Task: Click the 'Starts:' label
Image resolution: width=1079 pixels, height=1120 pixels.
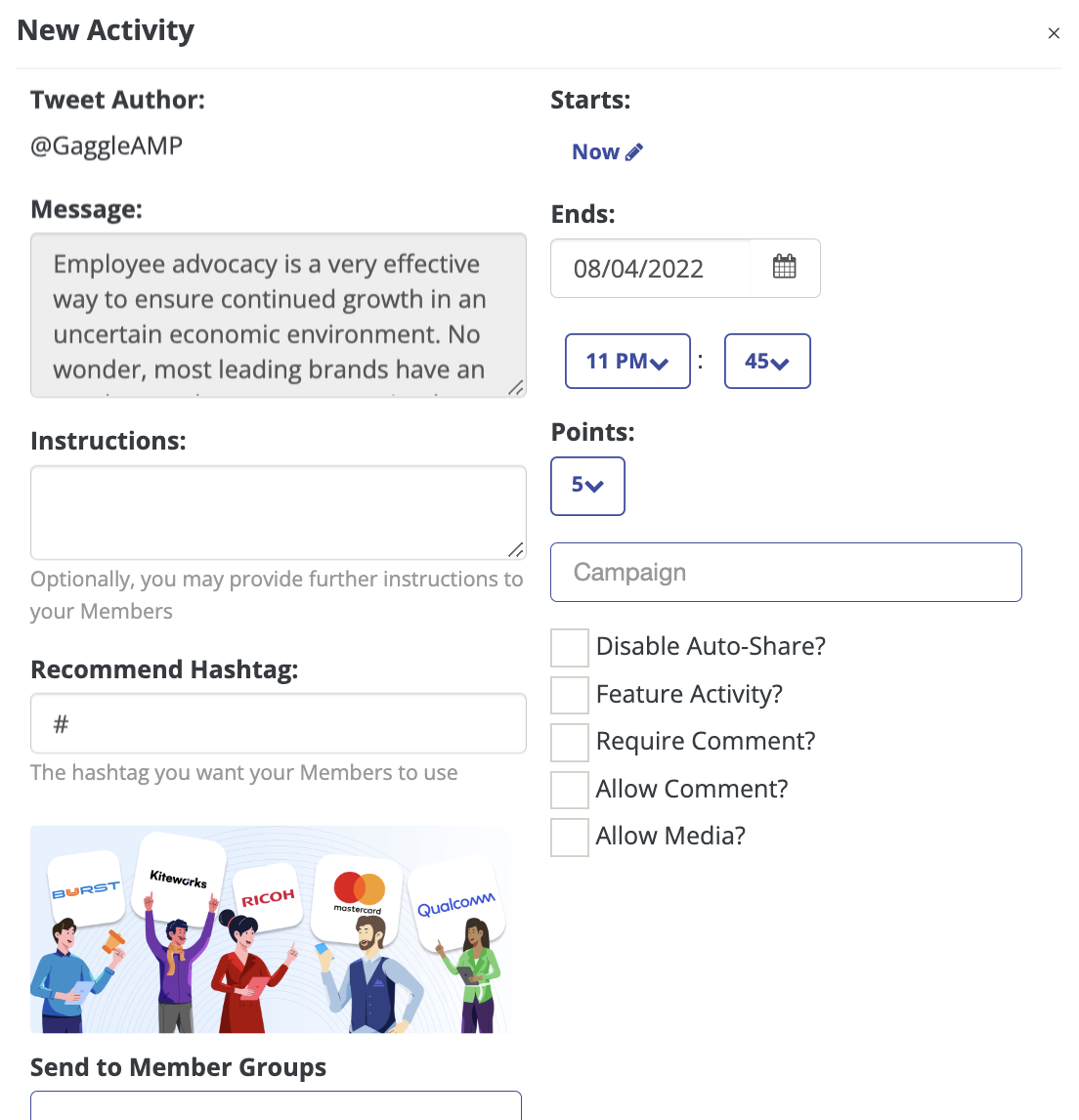Action: (x=590, y=100)
